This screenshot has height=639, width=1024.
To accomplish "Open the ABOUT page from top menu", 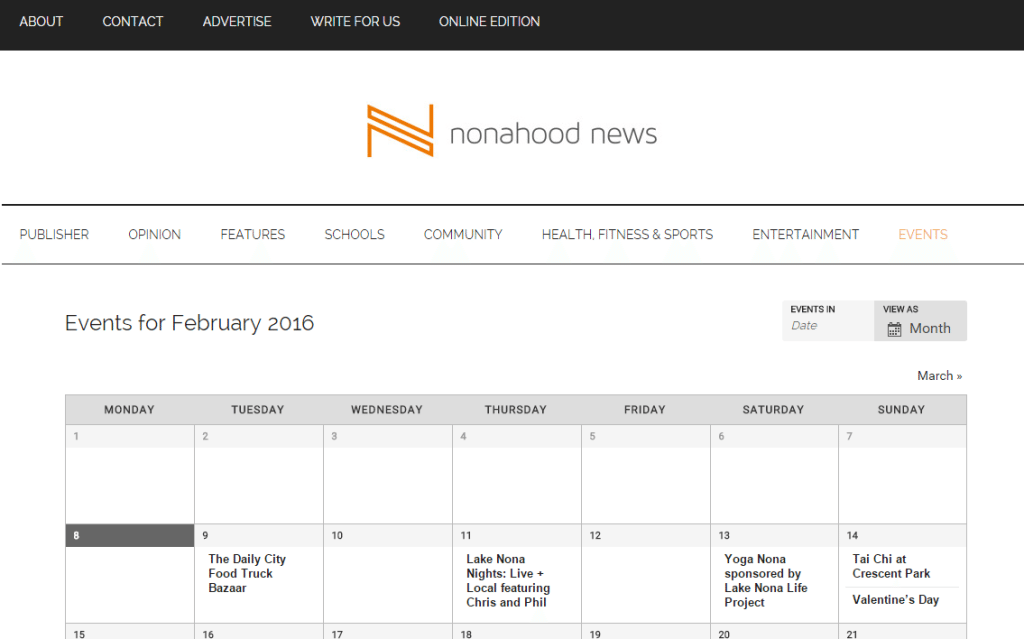I will point(41,21).
